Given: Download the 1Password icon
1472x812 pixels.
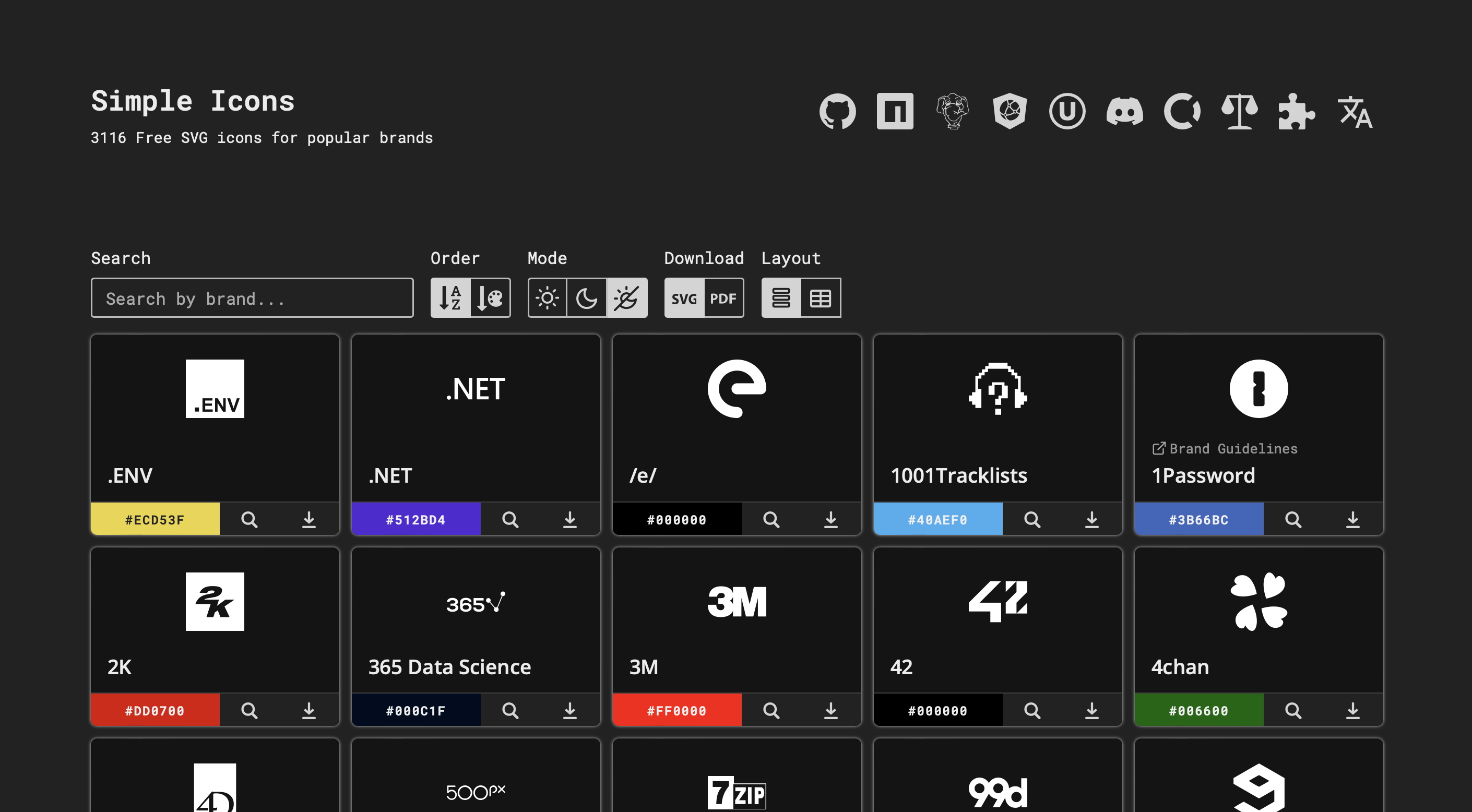Looking at the screenshot, I should click(x=1352, y=519).
